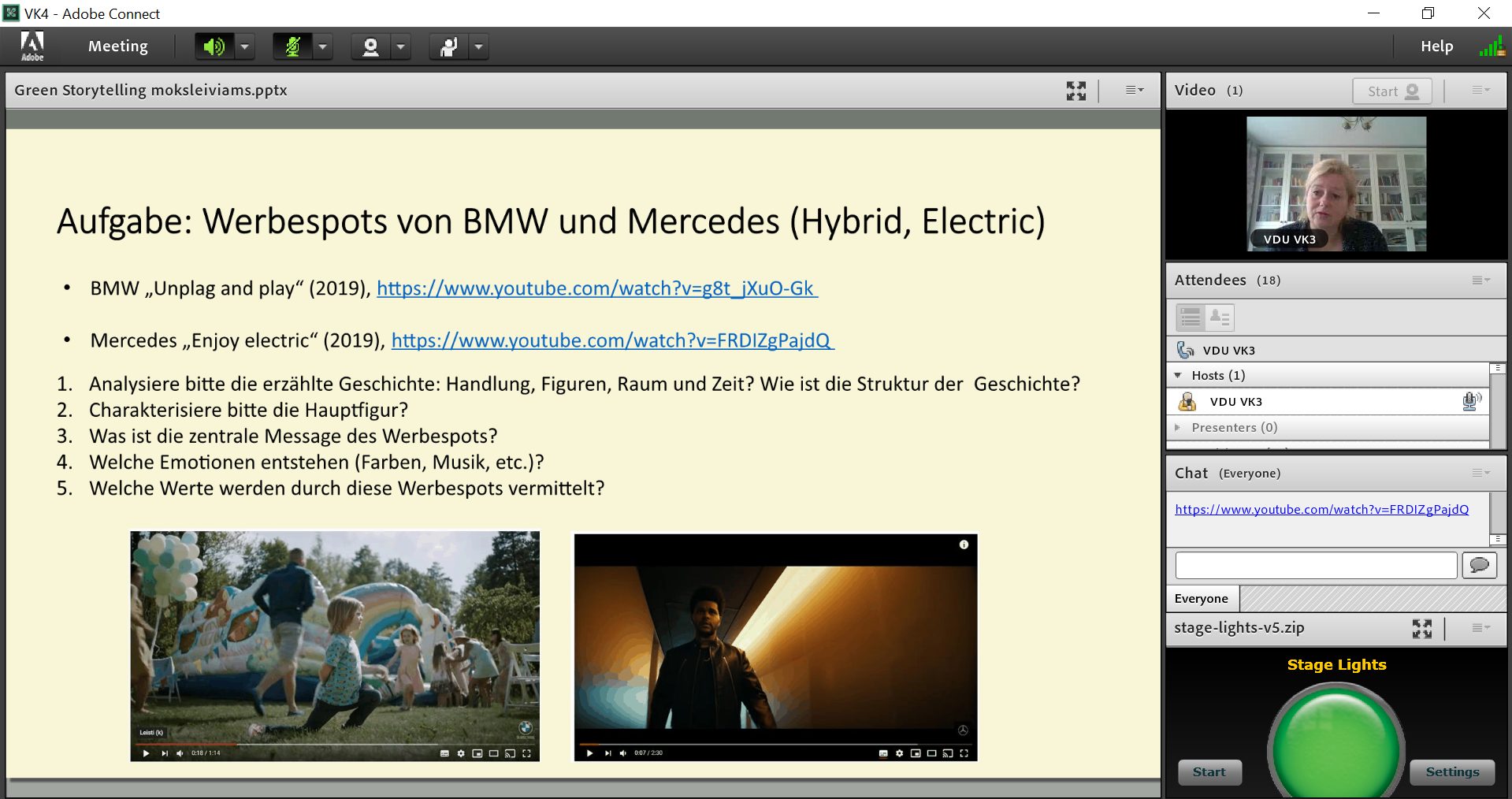Switch to attendee status view
The image size is (1512, 799).
[1220, 318]
